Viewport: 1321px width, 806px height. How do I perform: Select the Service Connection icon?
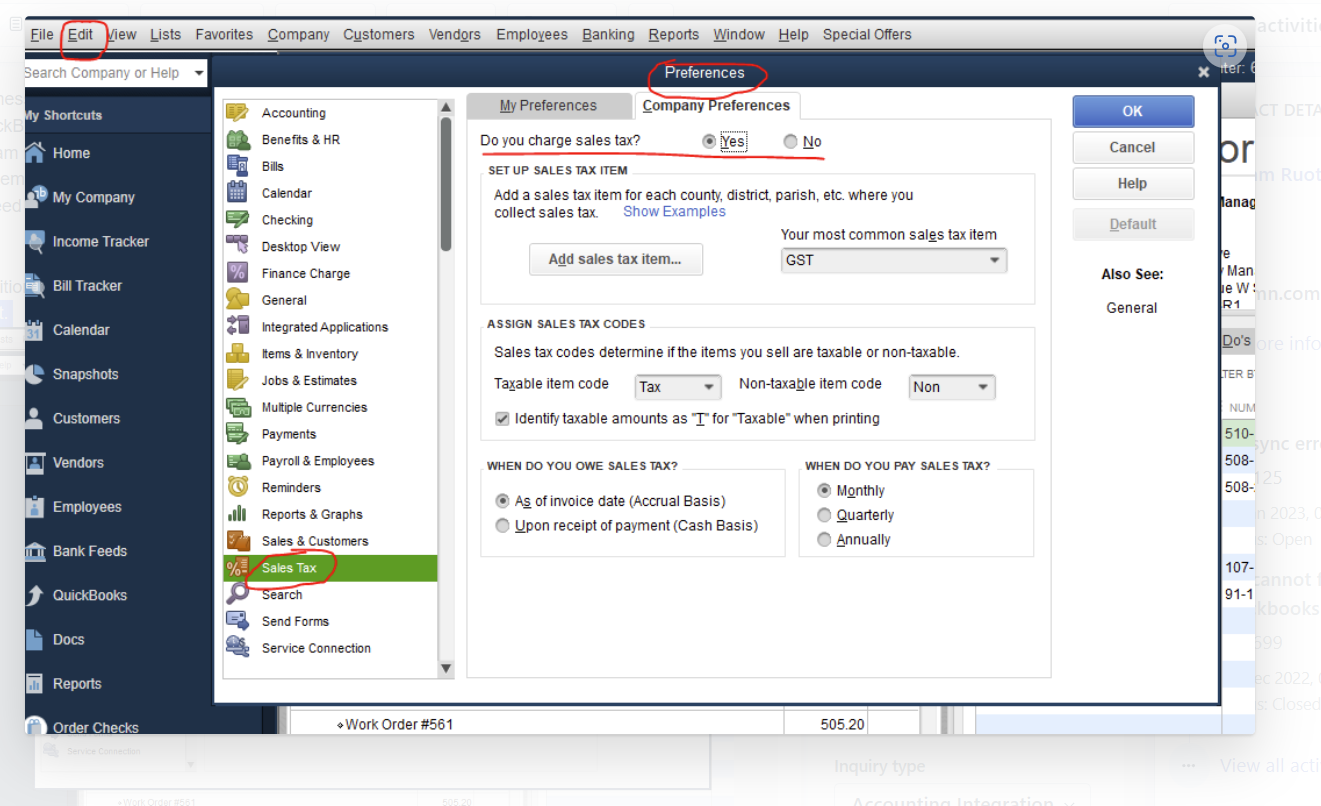(237, 648)
